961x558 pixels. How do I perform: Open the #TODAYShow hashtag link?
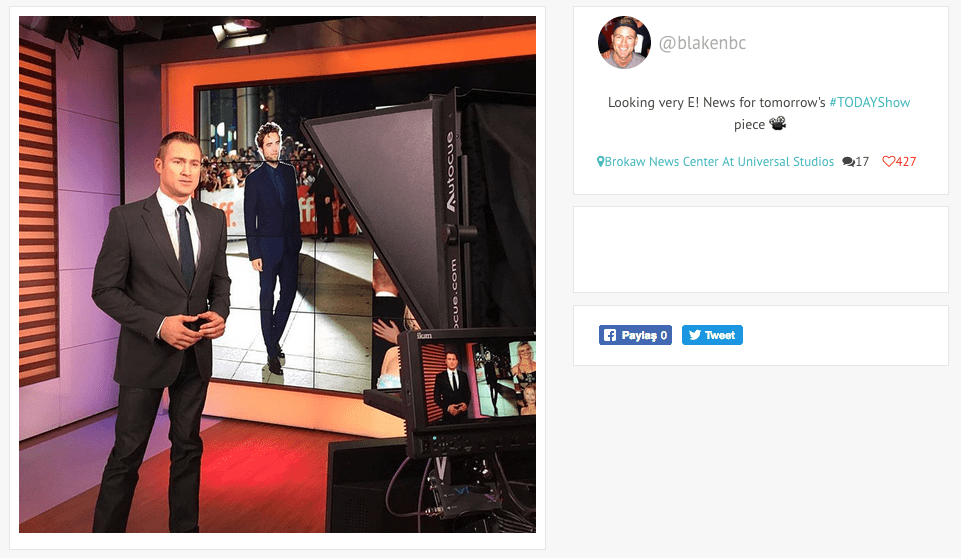click(x=869, y=102)
